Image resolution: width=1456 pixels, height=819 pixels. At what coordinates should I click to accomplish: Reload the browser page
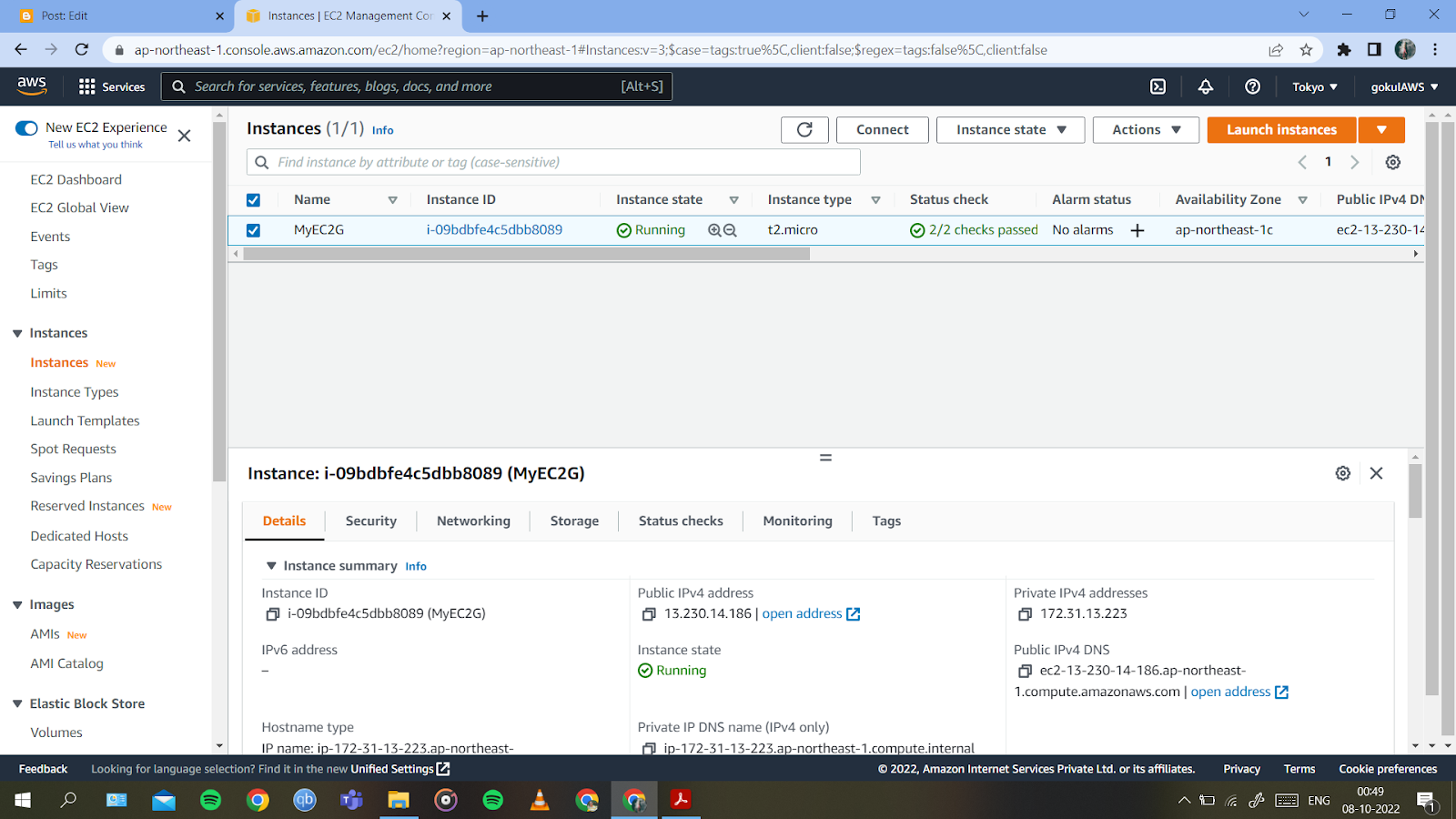click(82, 50)
